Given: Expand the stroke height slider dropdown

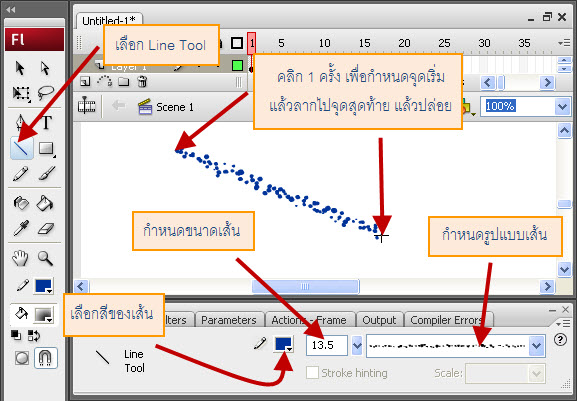Looking at the screenshot, I should [357, 346].
